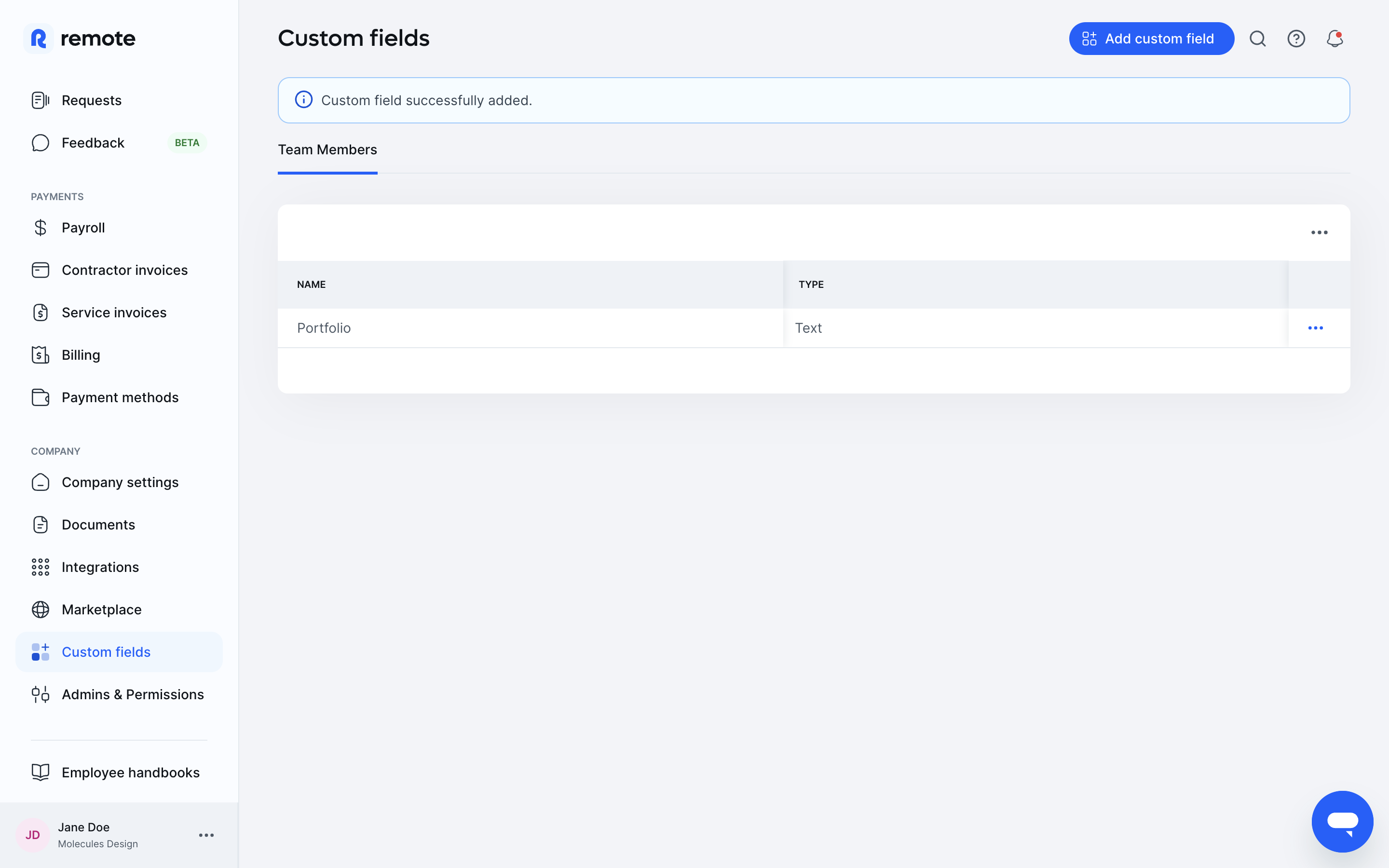1389x868 pixels.
Task: Click the Service invoices icon
Action: pyautogui.click(x=40, y=313)
